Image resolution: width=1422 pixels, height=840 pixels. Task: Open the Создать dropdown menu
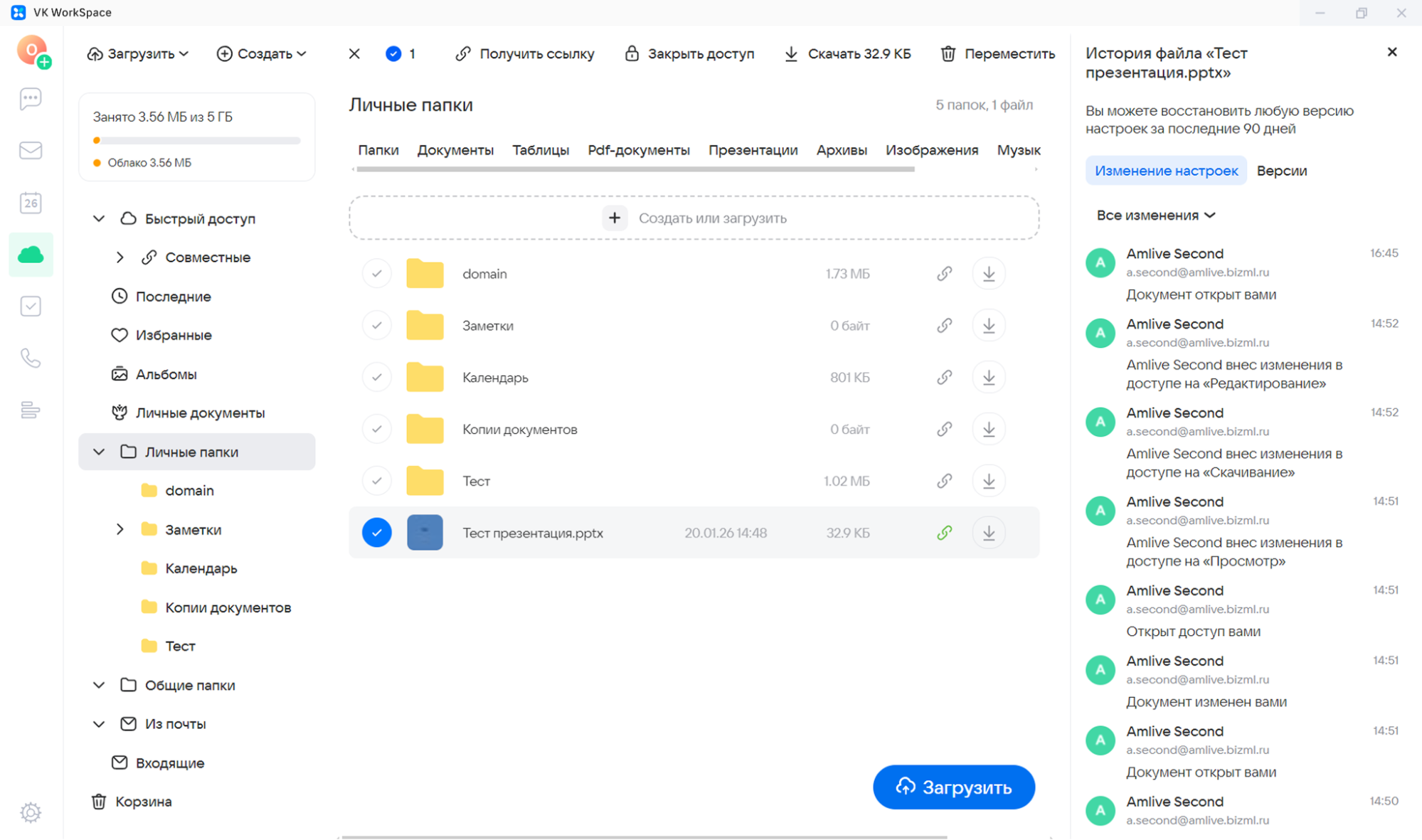coord(262,54)
